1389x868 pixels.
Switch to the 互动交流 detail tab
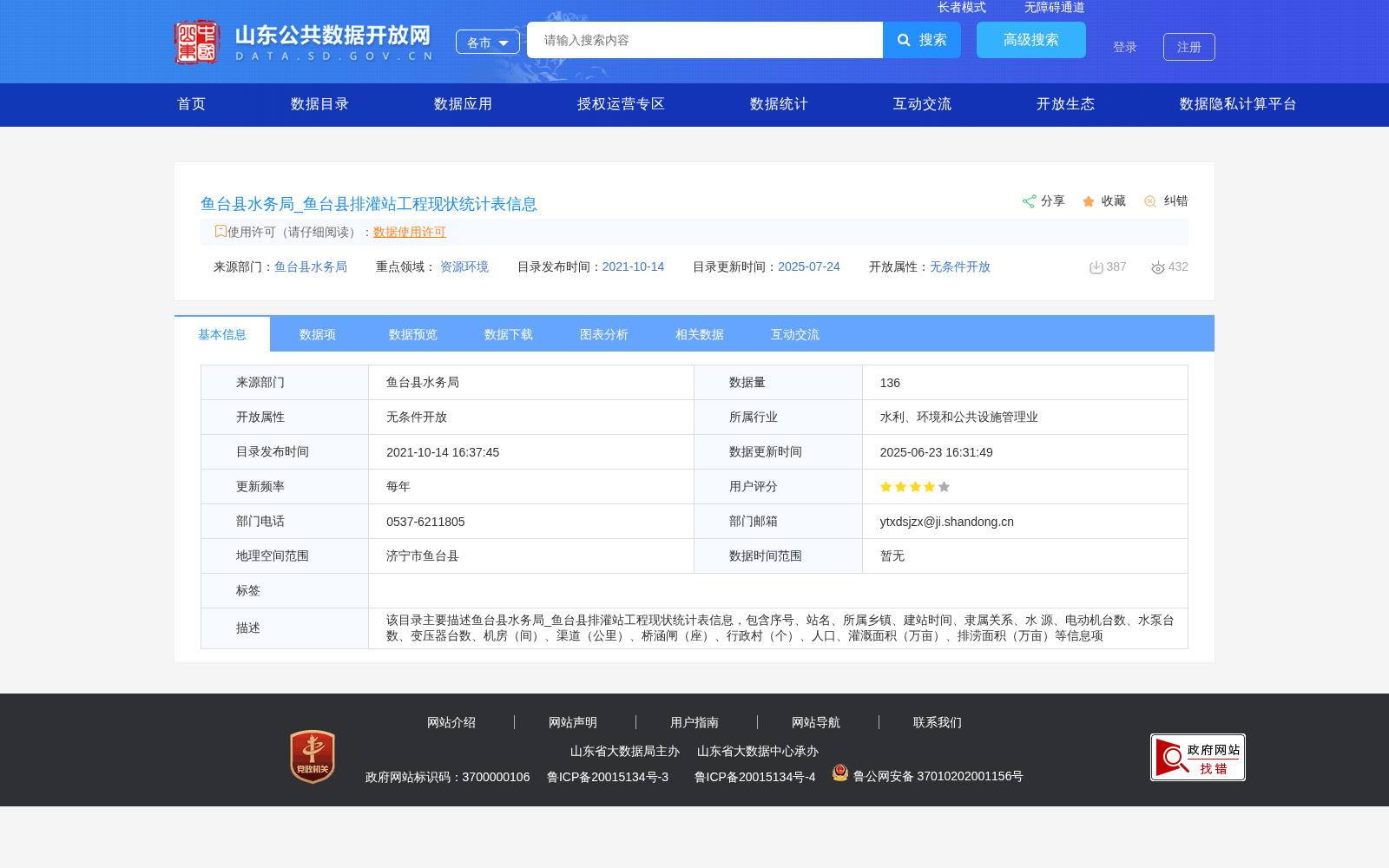pos(795,334)
